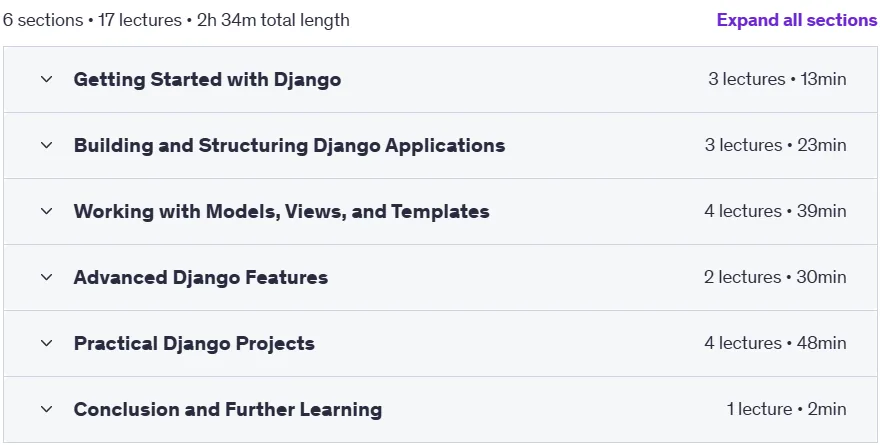Select the Practical Django Projects heading
This screenshot has width=880, height=445.
(x=194, y=343)
